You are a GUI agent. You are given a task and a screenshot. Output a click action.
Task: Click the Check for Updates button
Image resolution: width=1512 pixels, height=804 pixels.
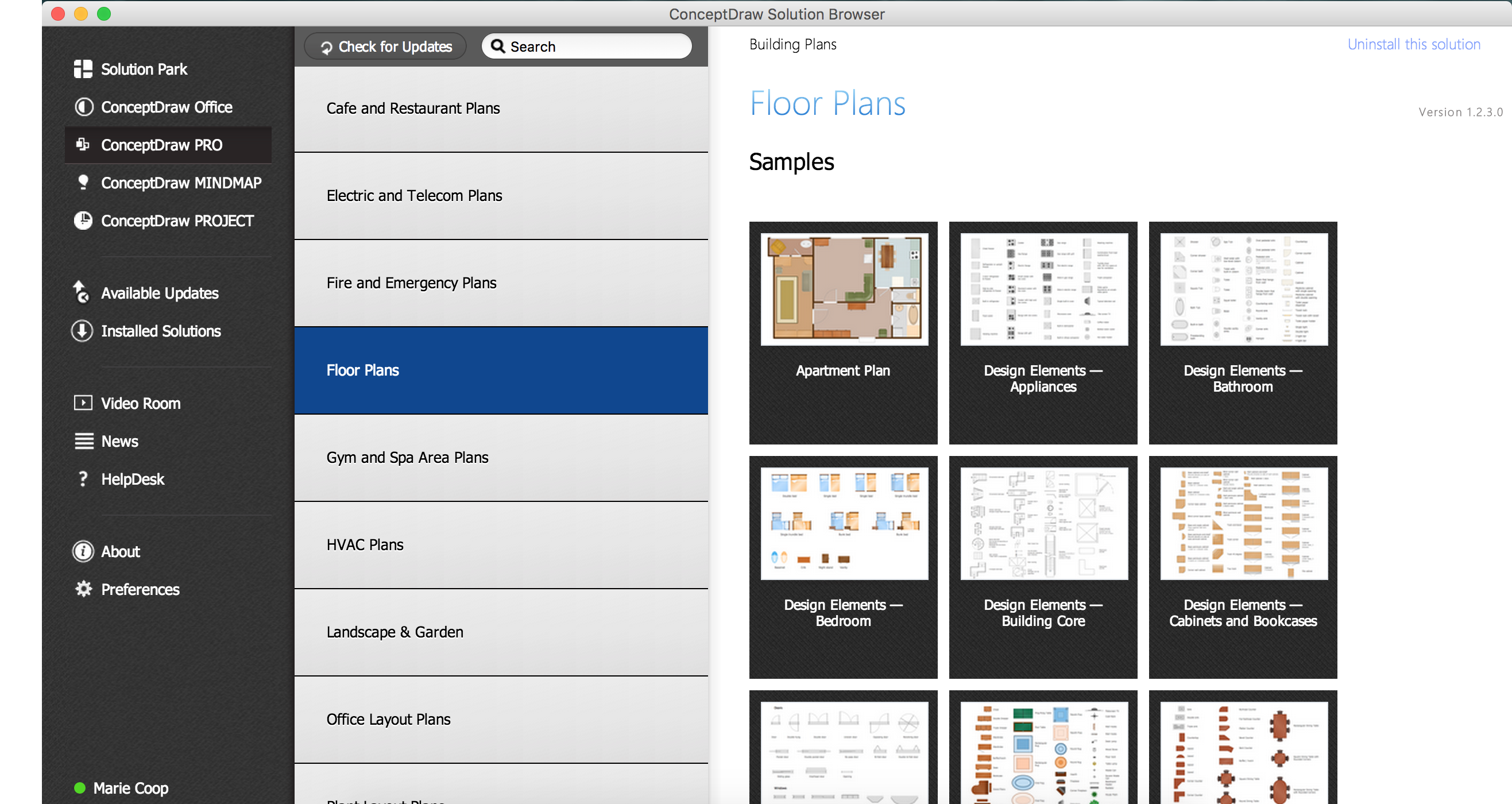point(385,46)
